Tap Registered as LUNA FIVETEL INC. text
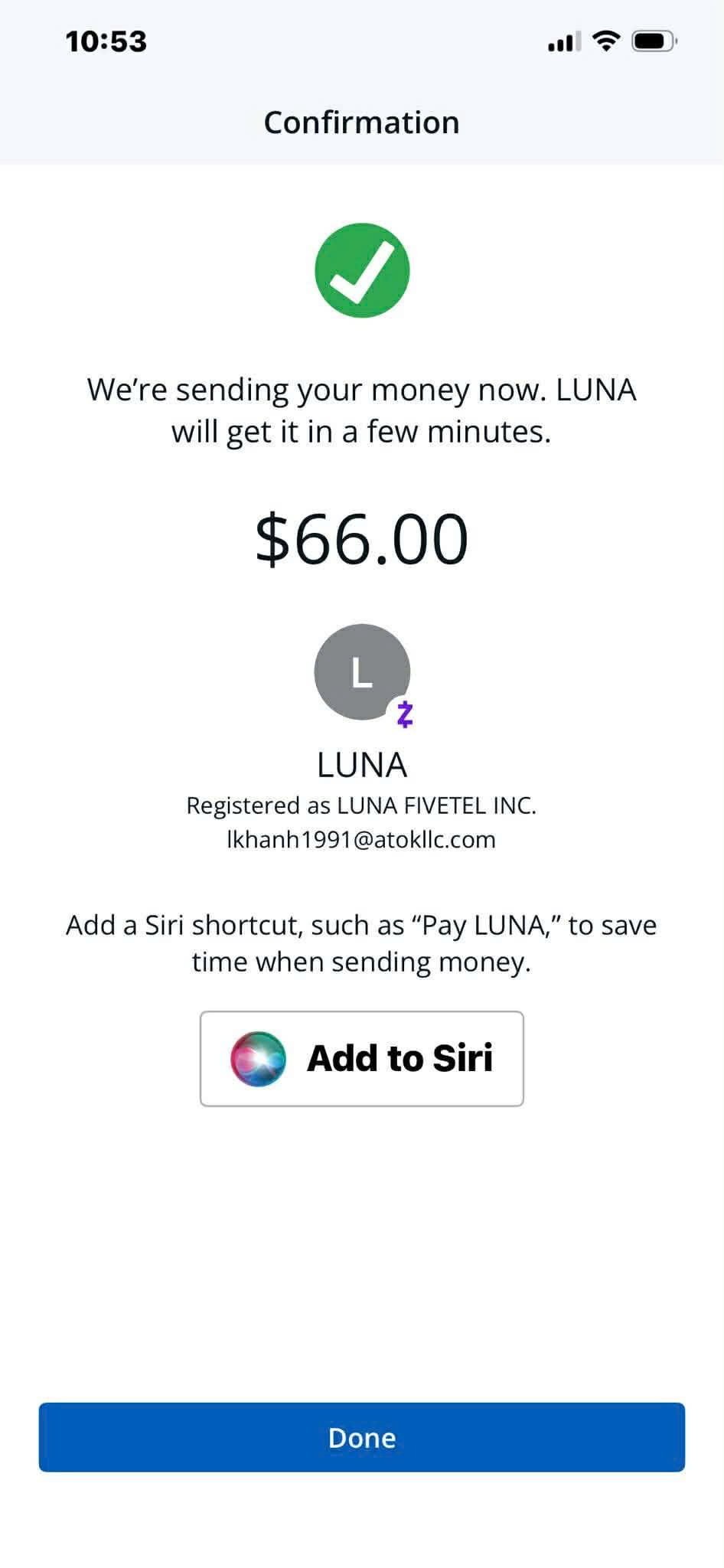This screenshot has height=1568, width=724. (x=361, y=805)
